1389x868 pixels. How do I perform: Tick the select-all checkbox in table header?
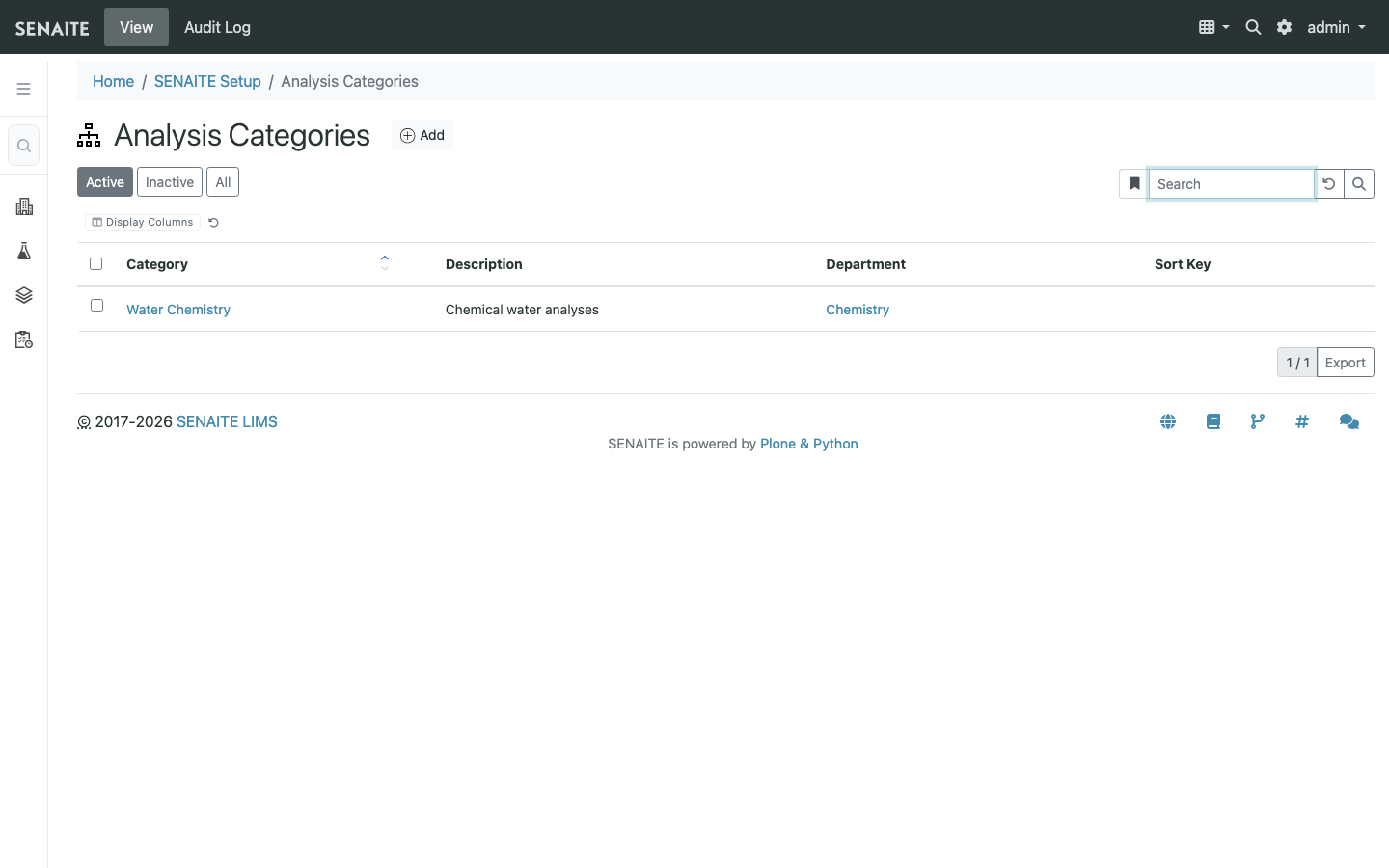coord(95,263)
